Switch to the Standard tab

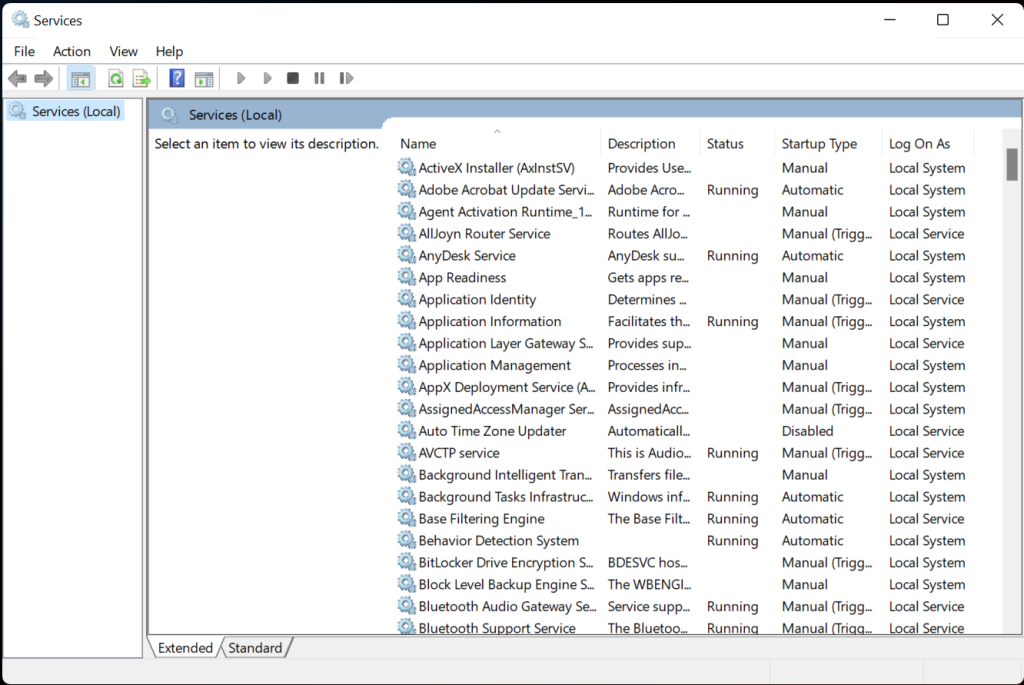tap(255, 648)
